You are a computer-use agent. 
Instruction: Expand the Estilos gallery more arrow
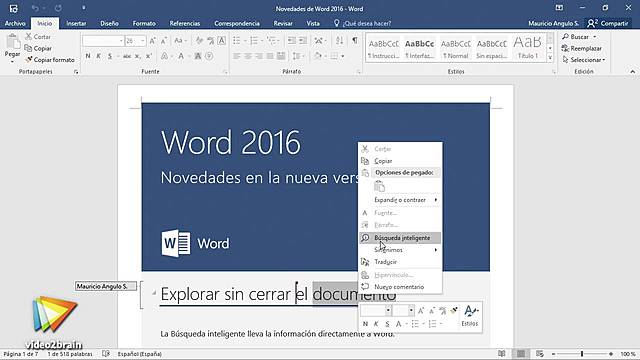tap(550, 58)
